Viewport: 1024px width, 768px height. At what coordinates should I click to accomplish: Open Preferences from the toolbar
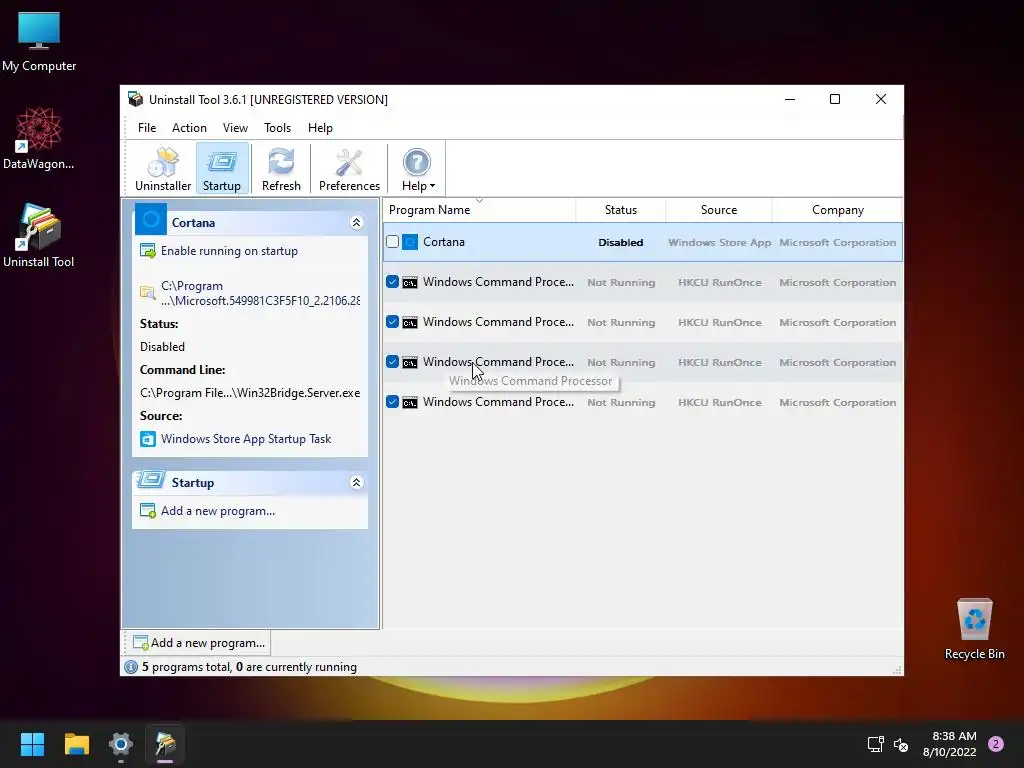[x=349, y=169]
